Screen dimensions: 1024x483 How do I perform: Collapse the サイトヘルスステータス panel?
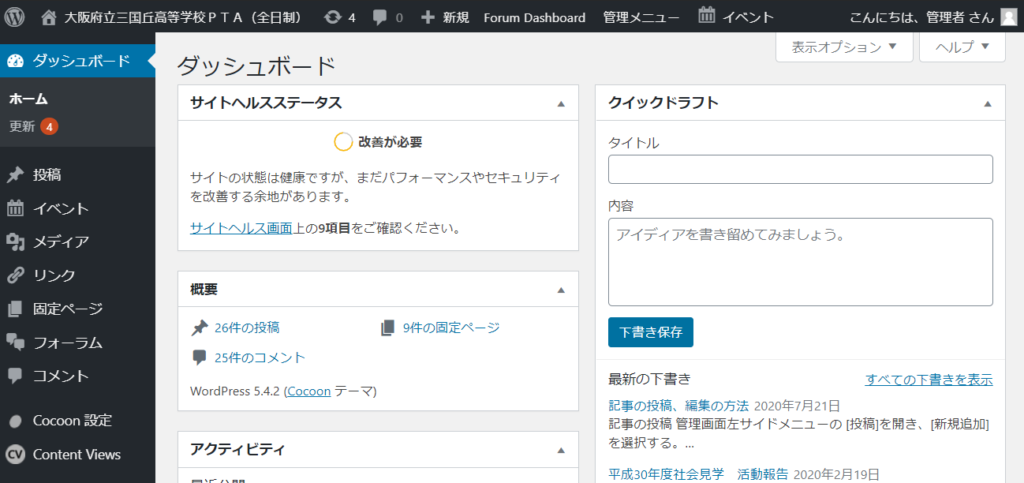(561, 103)
